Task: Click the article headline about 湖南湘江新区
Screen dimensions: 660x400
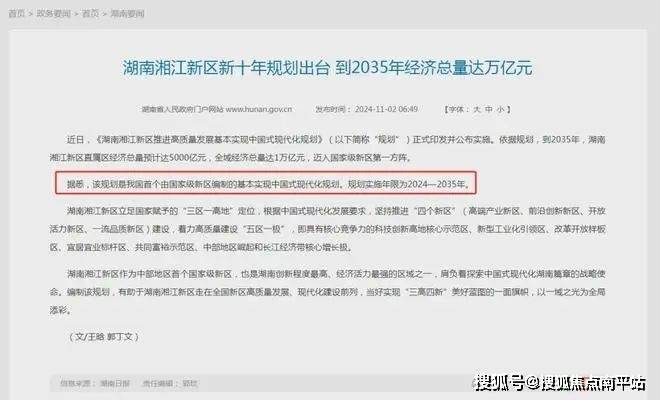Action: point(327,68)
